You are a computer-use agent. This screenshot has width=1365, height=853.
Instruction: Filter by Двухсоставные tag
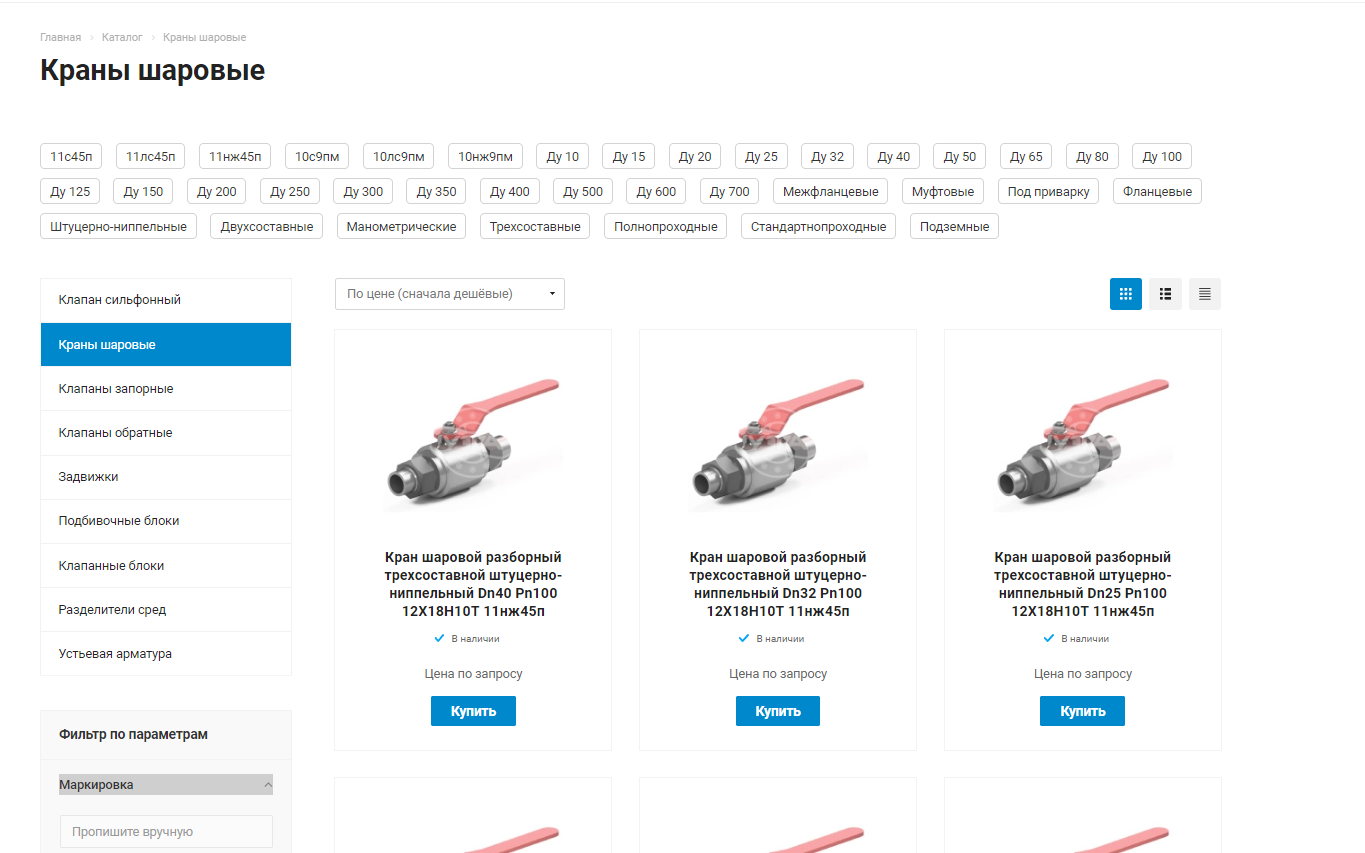click(267, 226)
